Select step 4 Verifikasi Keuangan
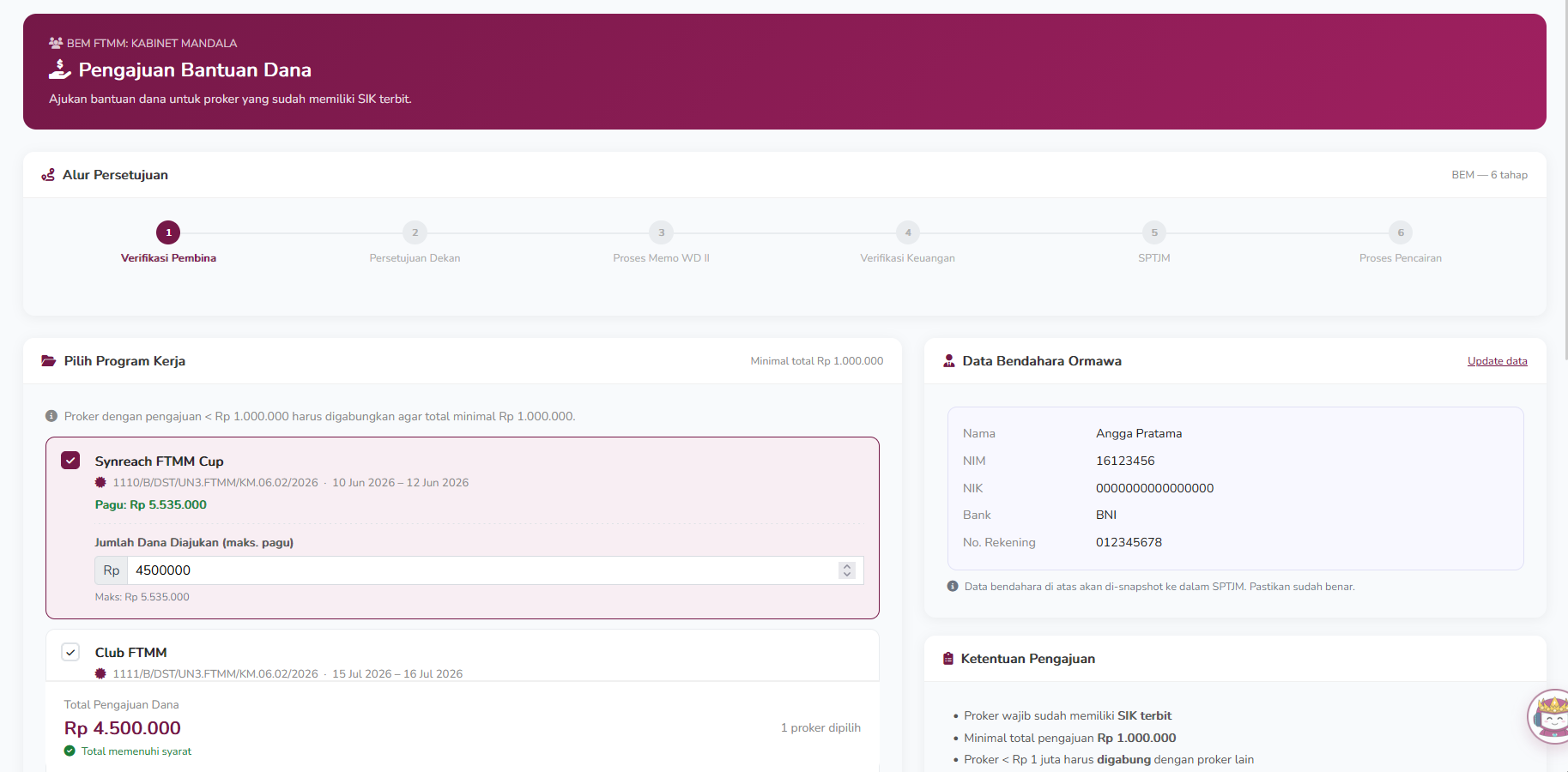 pos(908,232)
